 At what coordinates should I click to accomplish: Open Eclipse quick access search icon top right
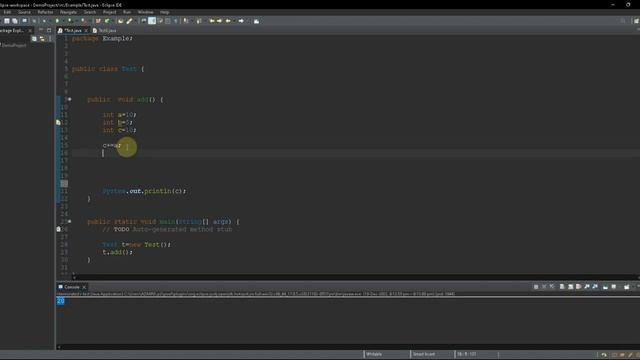(x=623, y=21)
